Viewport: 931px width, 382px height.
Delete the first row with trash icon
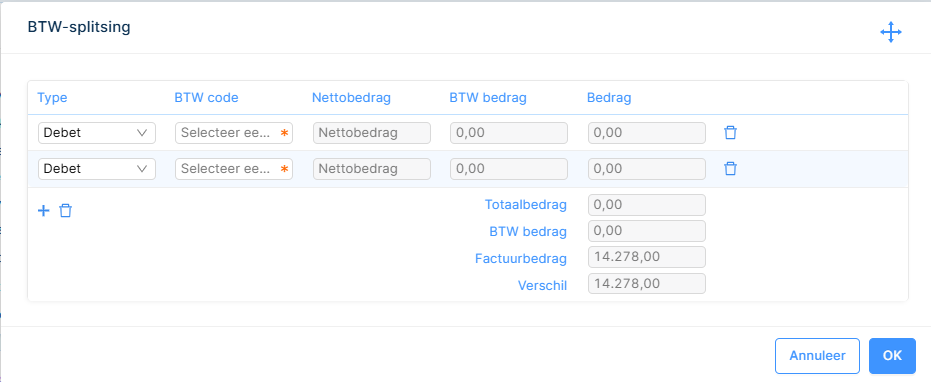pyautogui.click(x=731, y=132)
